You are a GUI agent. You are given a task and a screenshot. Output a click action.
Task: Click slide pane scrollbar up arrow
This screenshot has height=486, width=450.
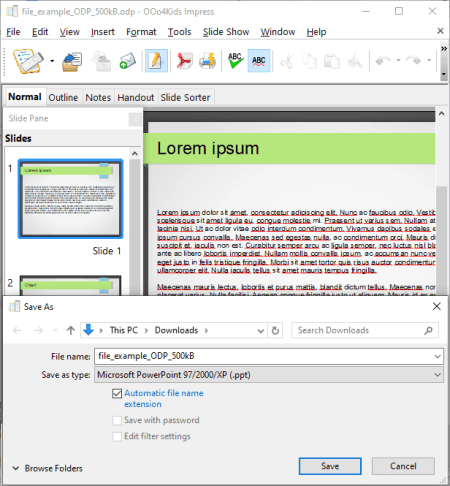(x=135, y=154)
